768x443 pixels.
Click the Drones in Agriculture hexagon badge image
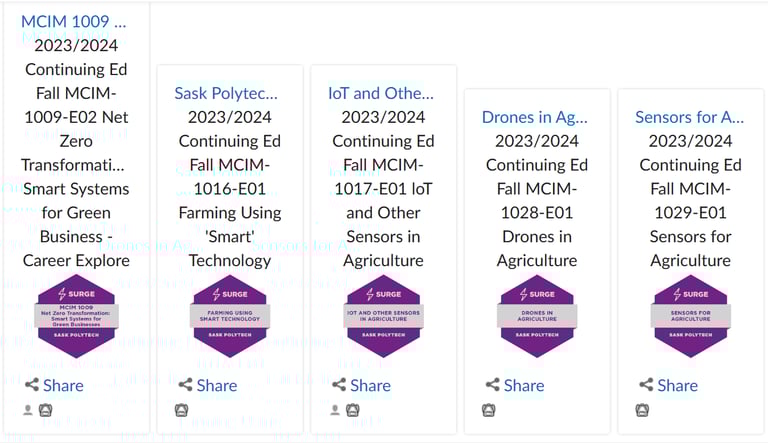click(537, 316)
